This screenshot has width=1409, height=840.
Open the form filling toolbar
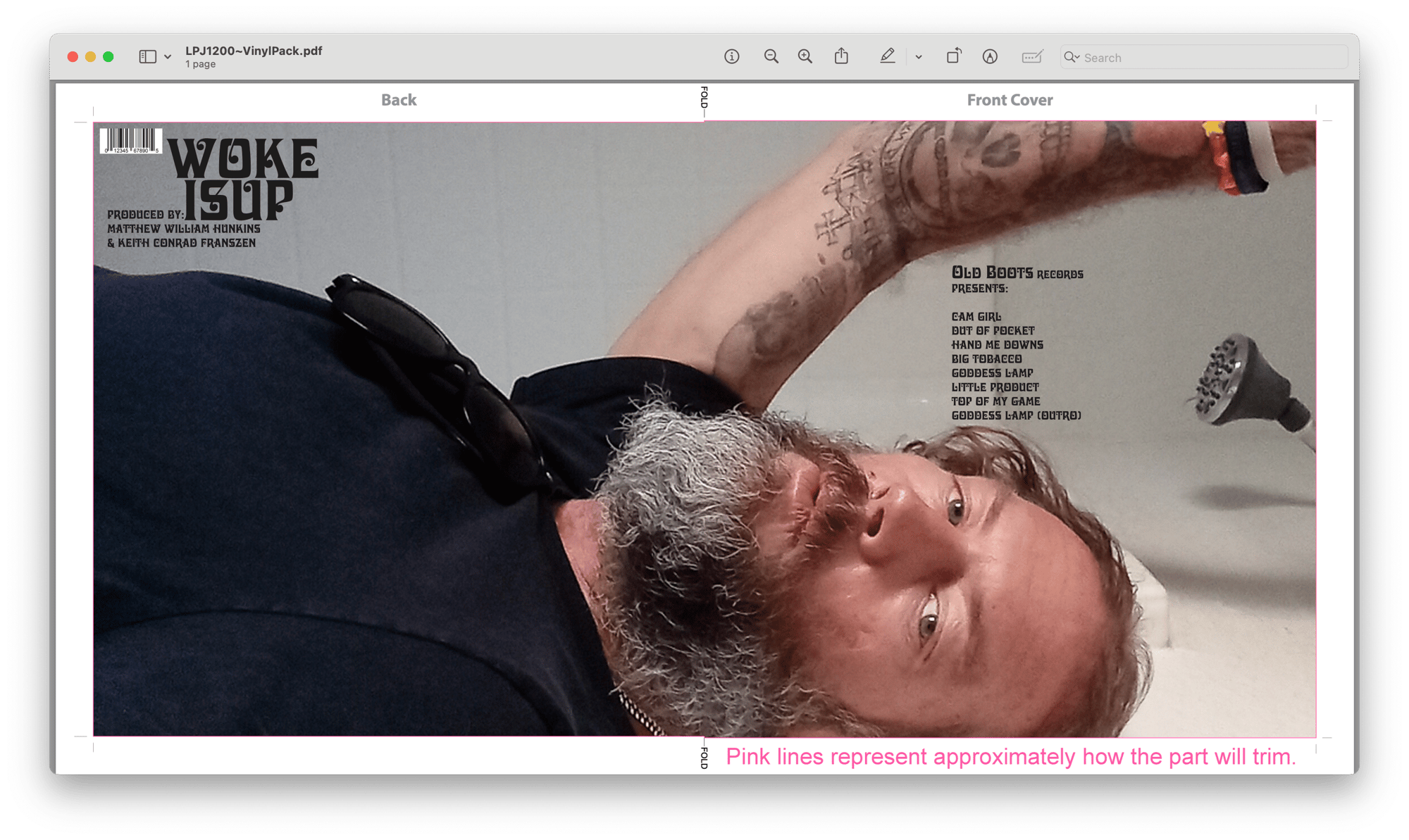[x=1031, y=57]
